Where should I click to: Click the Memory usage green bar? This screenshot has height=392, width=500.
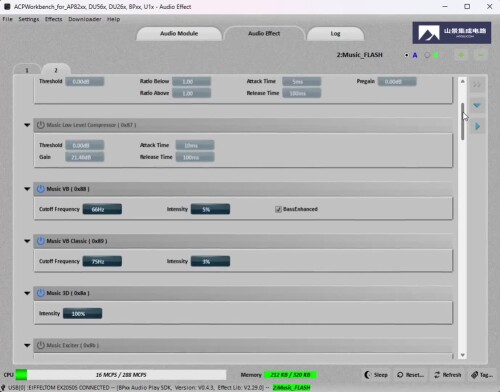click(290, 375)
